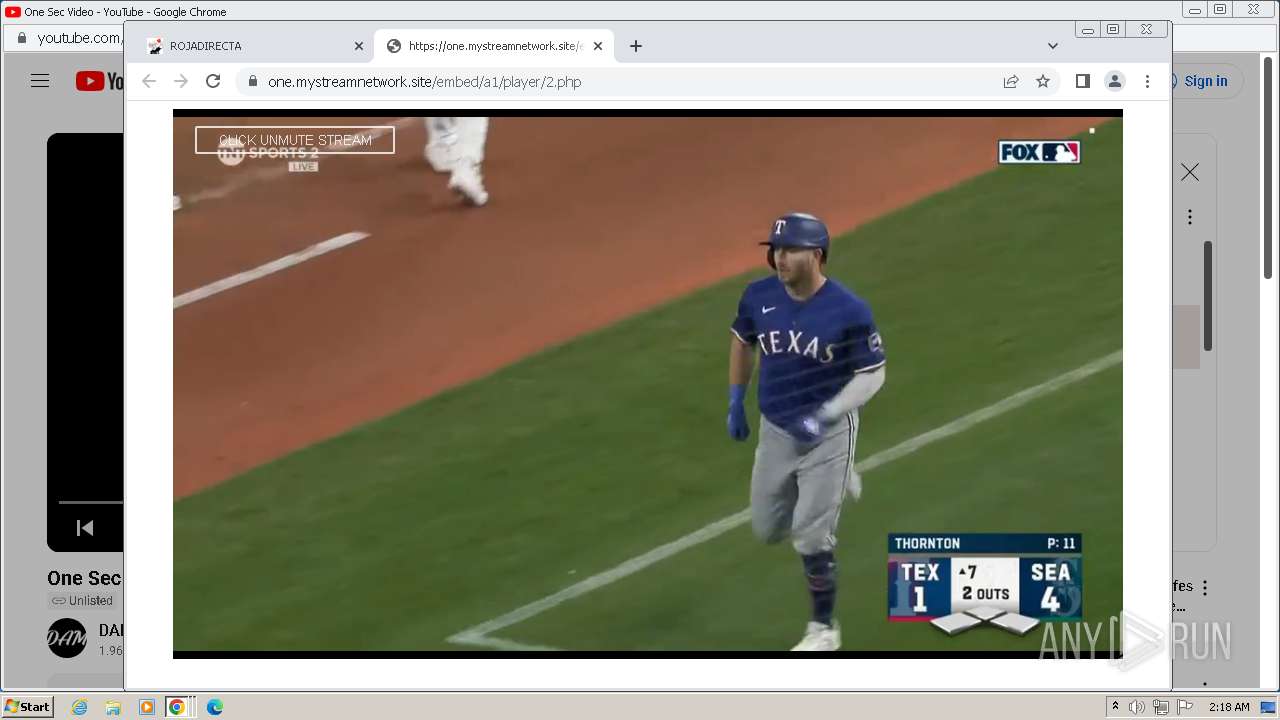Open DAM channel avatar on YouTube

click(x=67, y=638)
